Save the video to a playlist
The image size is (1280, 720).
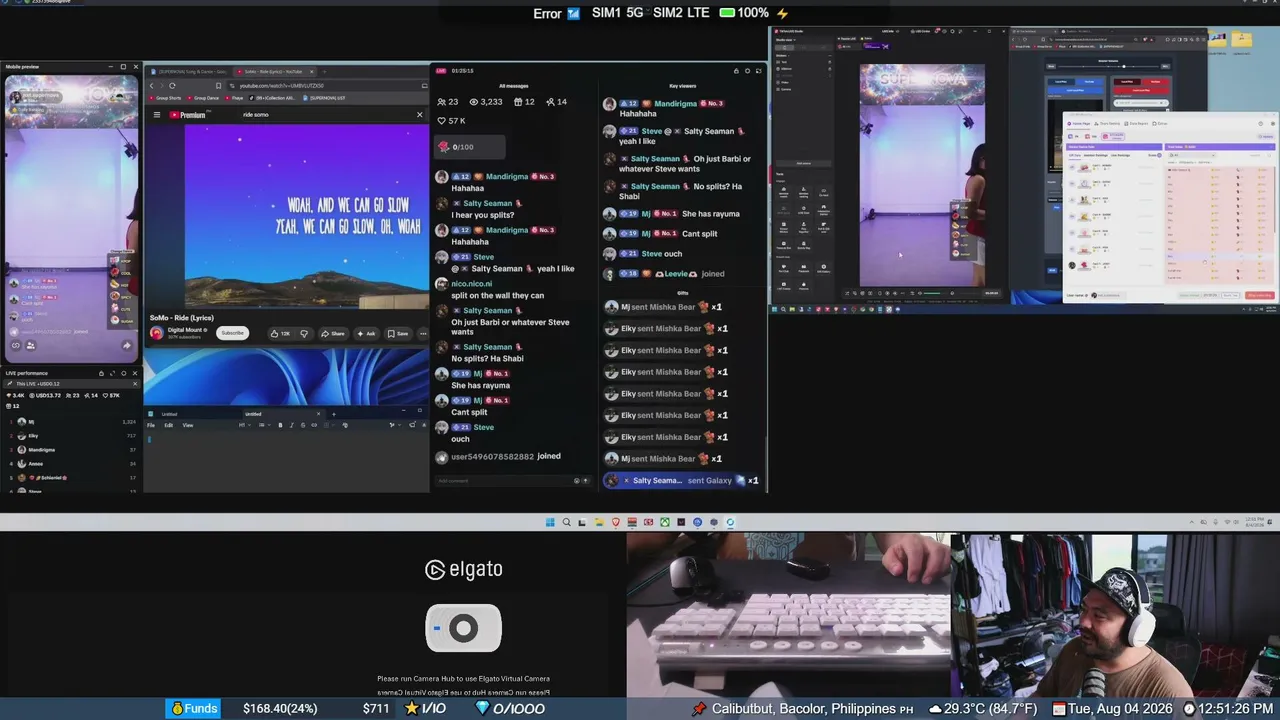click(x=398, y=333)
